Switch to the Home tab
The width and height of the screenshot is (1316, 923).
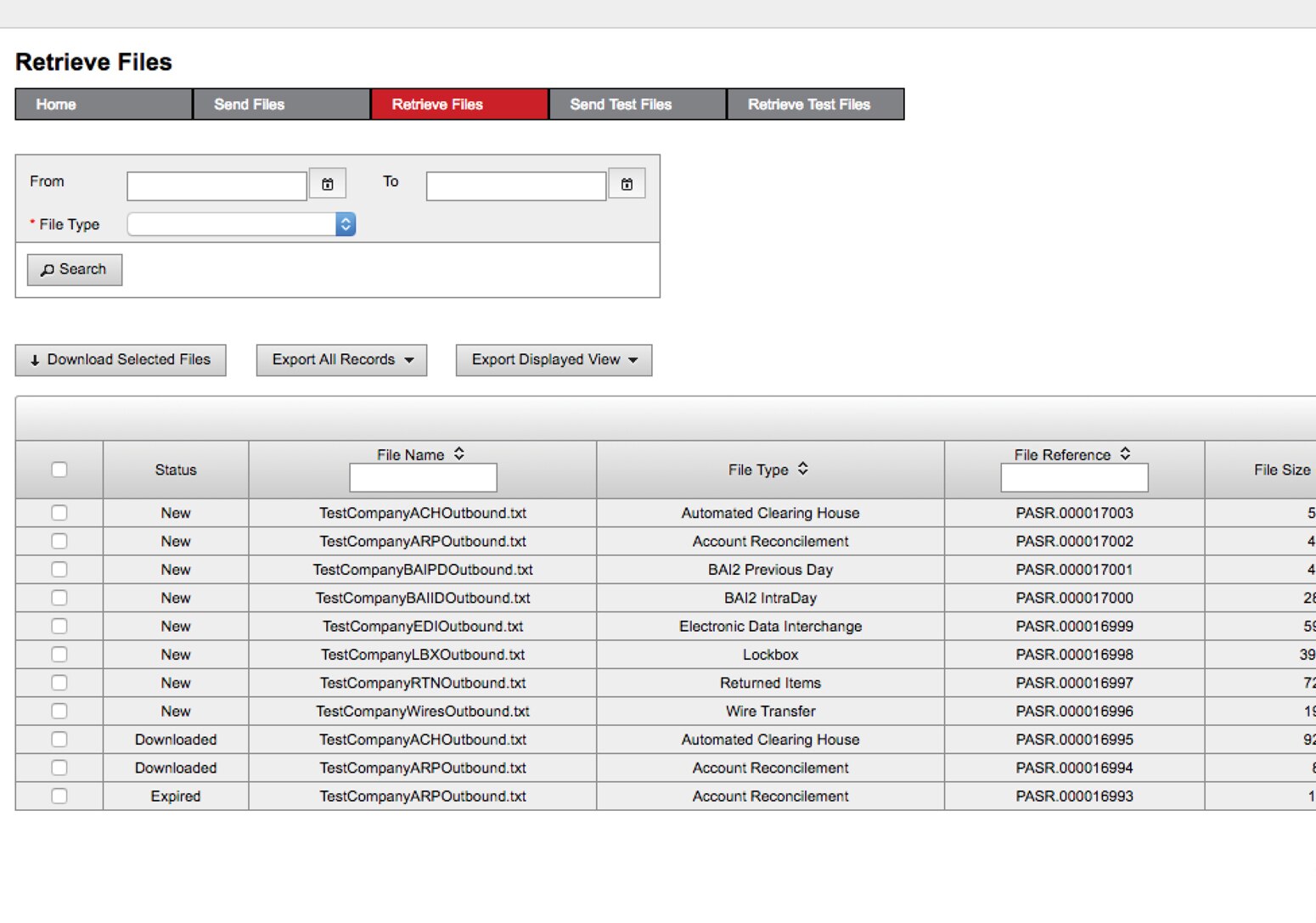tap(102, 104)
